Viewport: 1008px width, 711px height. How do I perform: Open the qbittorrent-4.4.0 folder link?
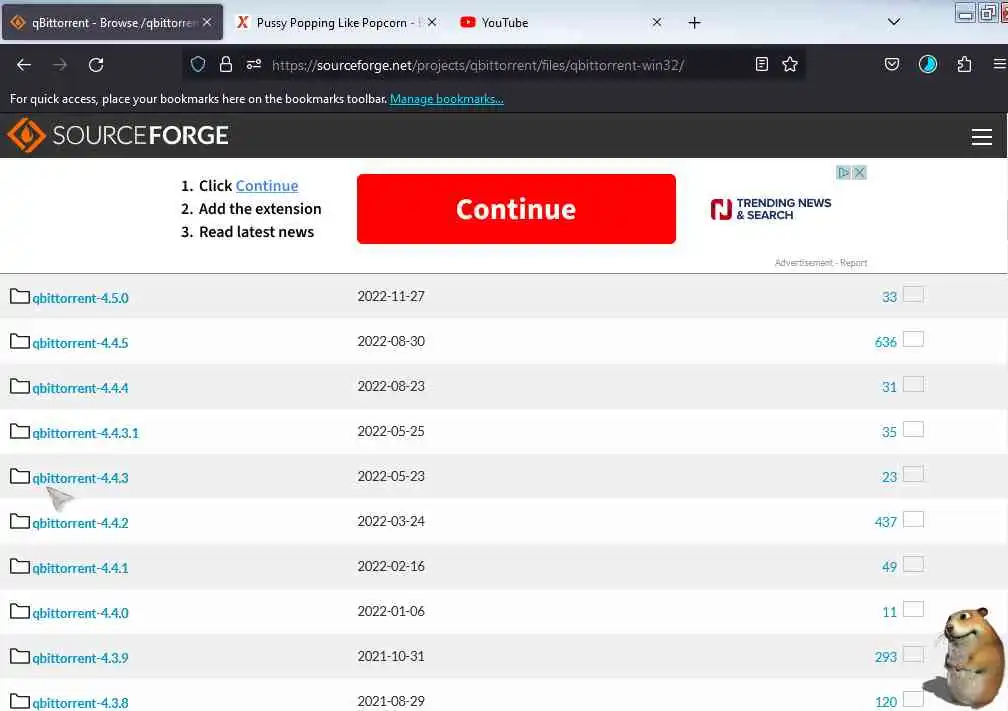[x=80, y=613]
